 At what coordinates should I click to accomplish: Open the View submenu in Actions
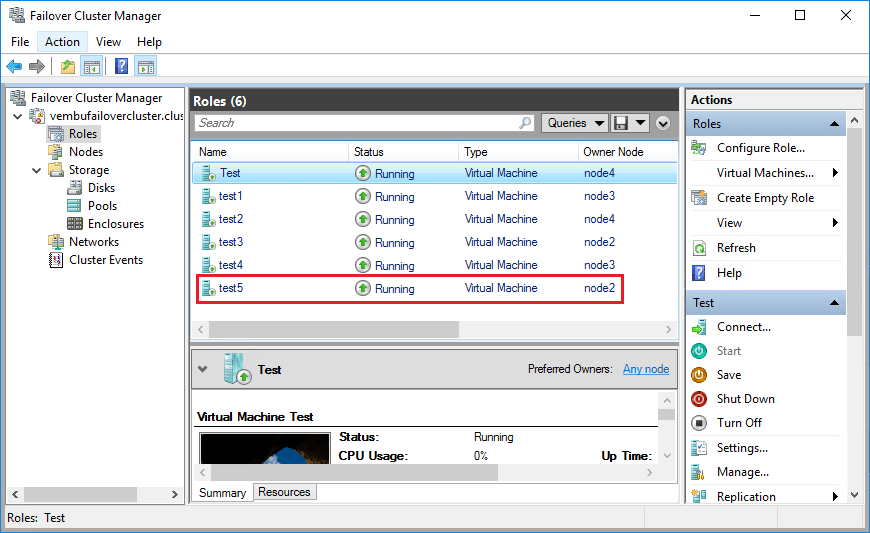[x=765, y=223]
